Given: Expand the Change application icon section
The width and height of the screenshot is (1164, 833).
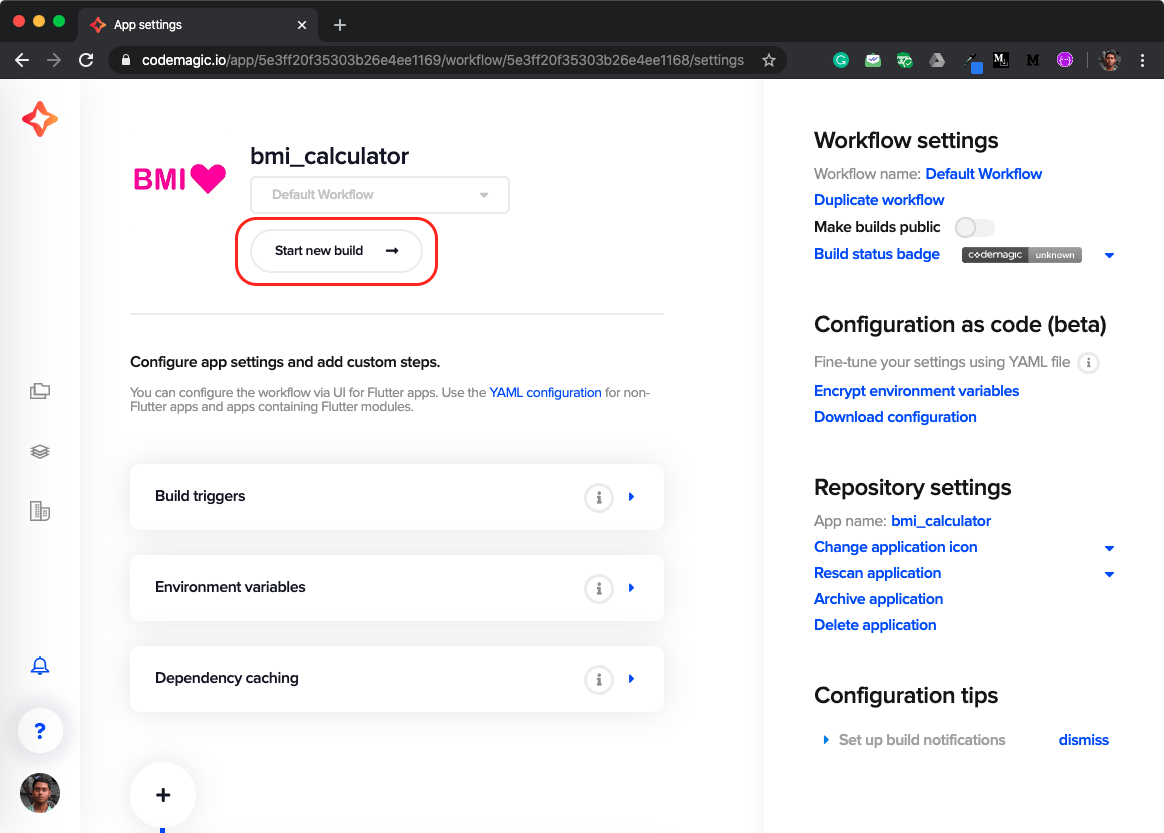Looking at the screenshot, I should [x=1109, y=548].
